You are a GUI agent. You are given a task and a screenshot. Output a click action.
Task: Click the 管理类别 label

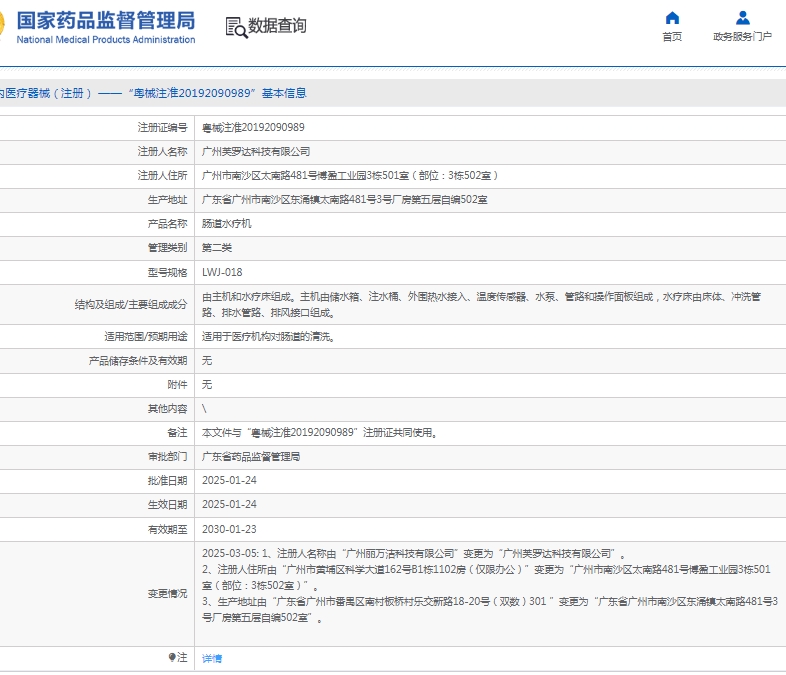[167, 248]
